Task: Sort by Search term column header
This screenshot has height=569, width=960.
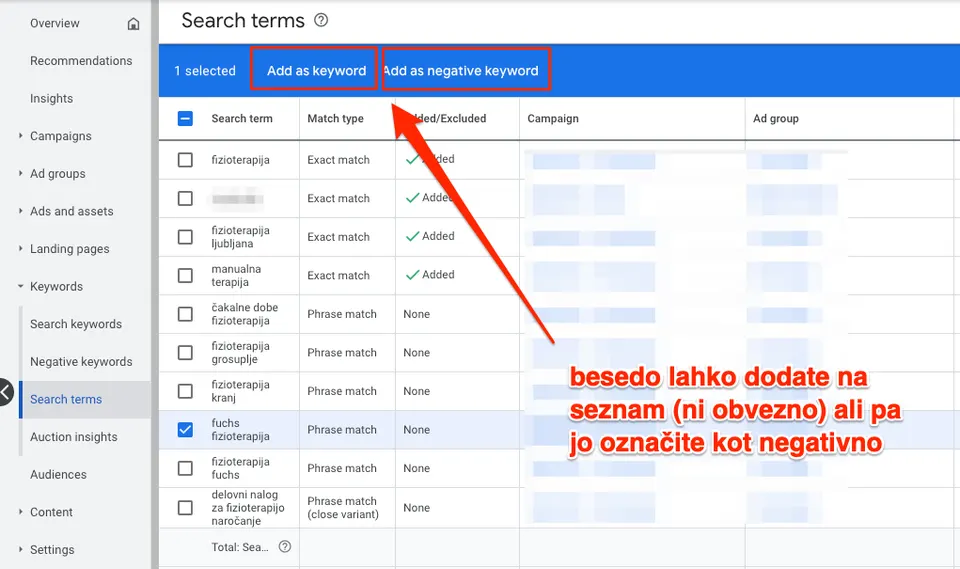Action: (x=242, y=118)
